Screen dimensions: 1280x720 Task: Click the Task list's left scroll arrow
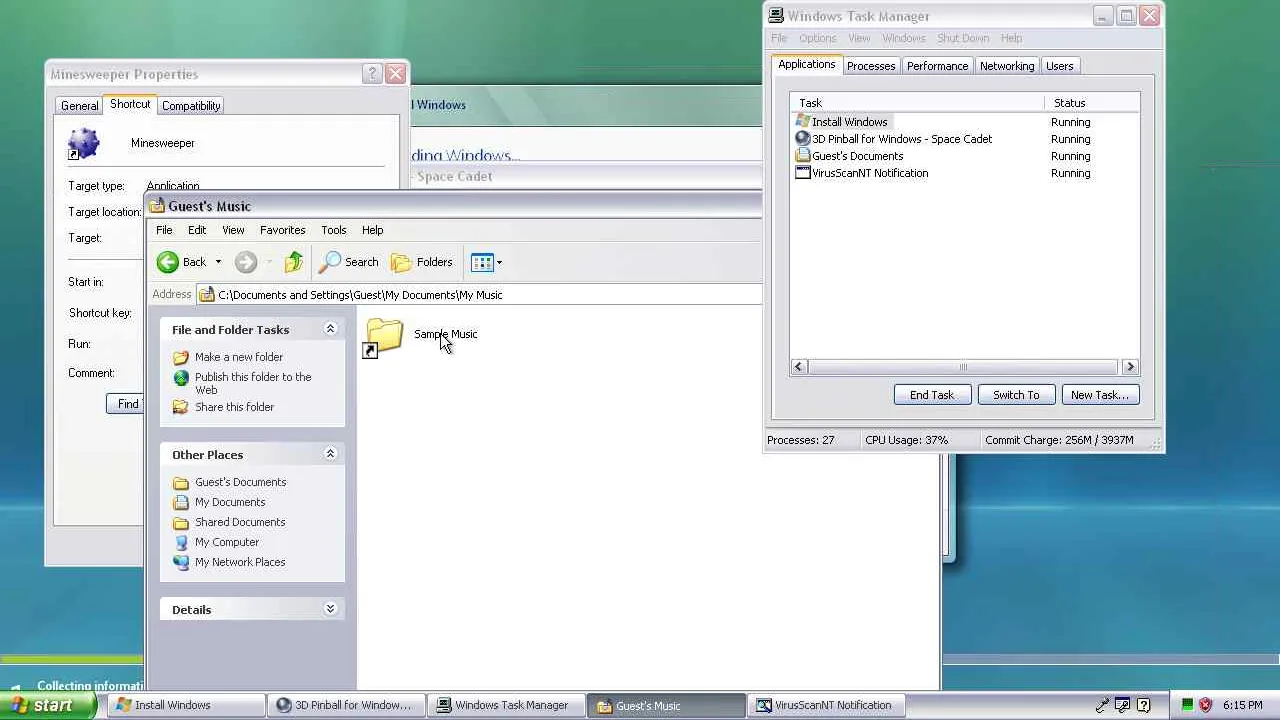798,367
